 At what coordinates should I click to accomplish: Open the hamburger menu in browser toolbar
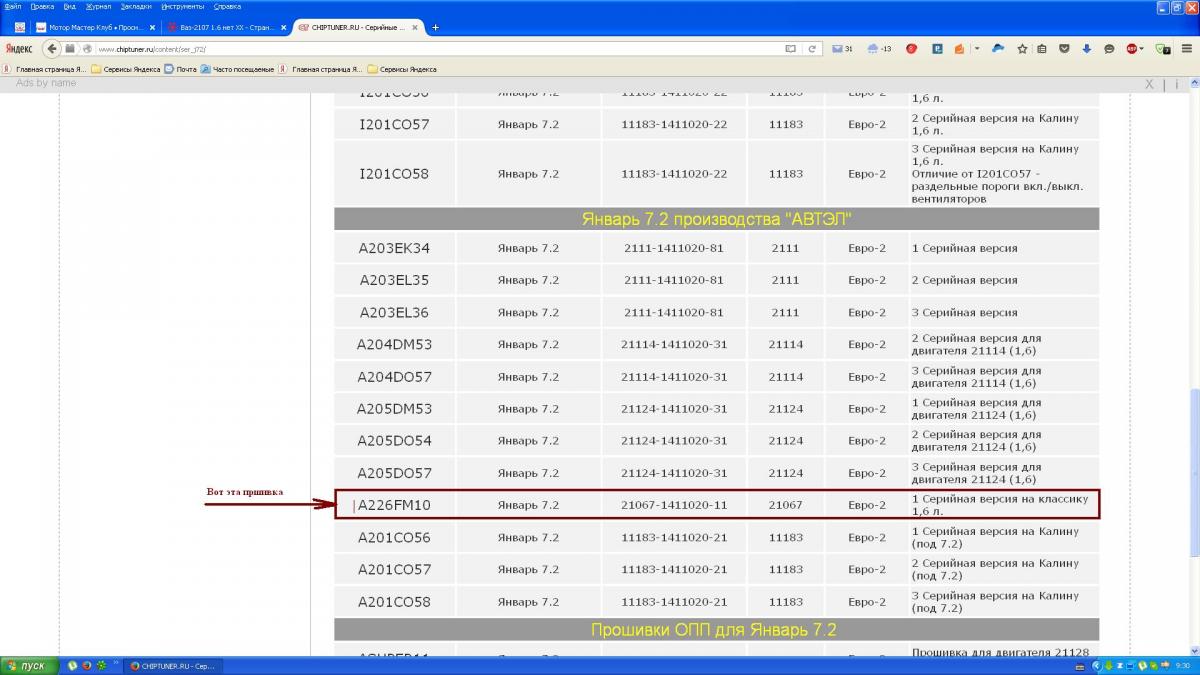(x=1186, y=48)
